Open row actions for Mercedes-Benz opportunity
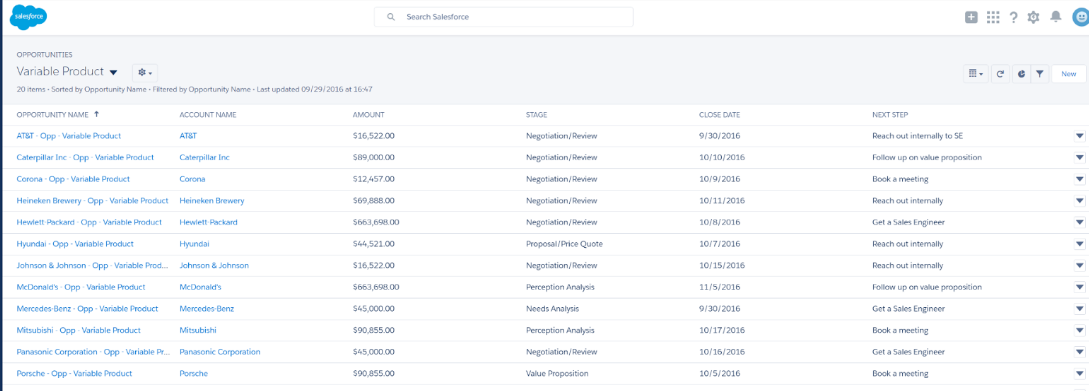Image resolution: width=1089 pixels, height=391 pixels. coord(1079,308)
